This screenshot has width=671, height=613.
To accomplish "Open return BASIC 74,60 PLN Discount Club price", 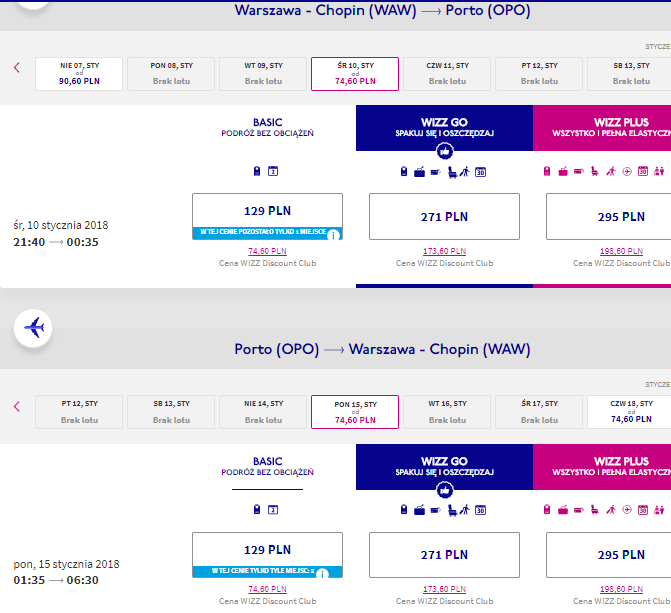I will pos(267,589).
